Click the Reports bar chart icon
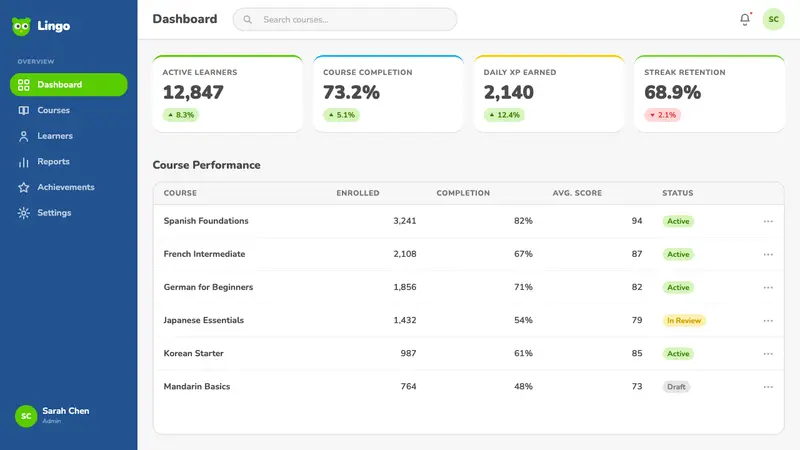Screen dimensions: 800x450 pyautogui.click(x=23, y=162)
